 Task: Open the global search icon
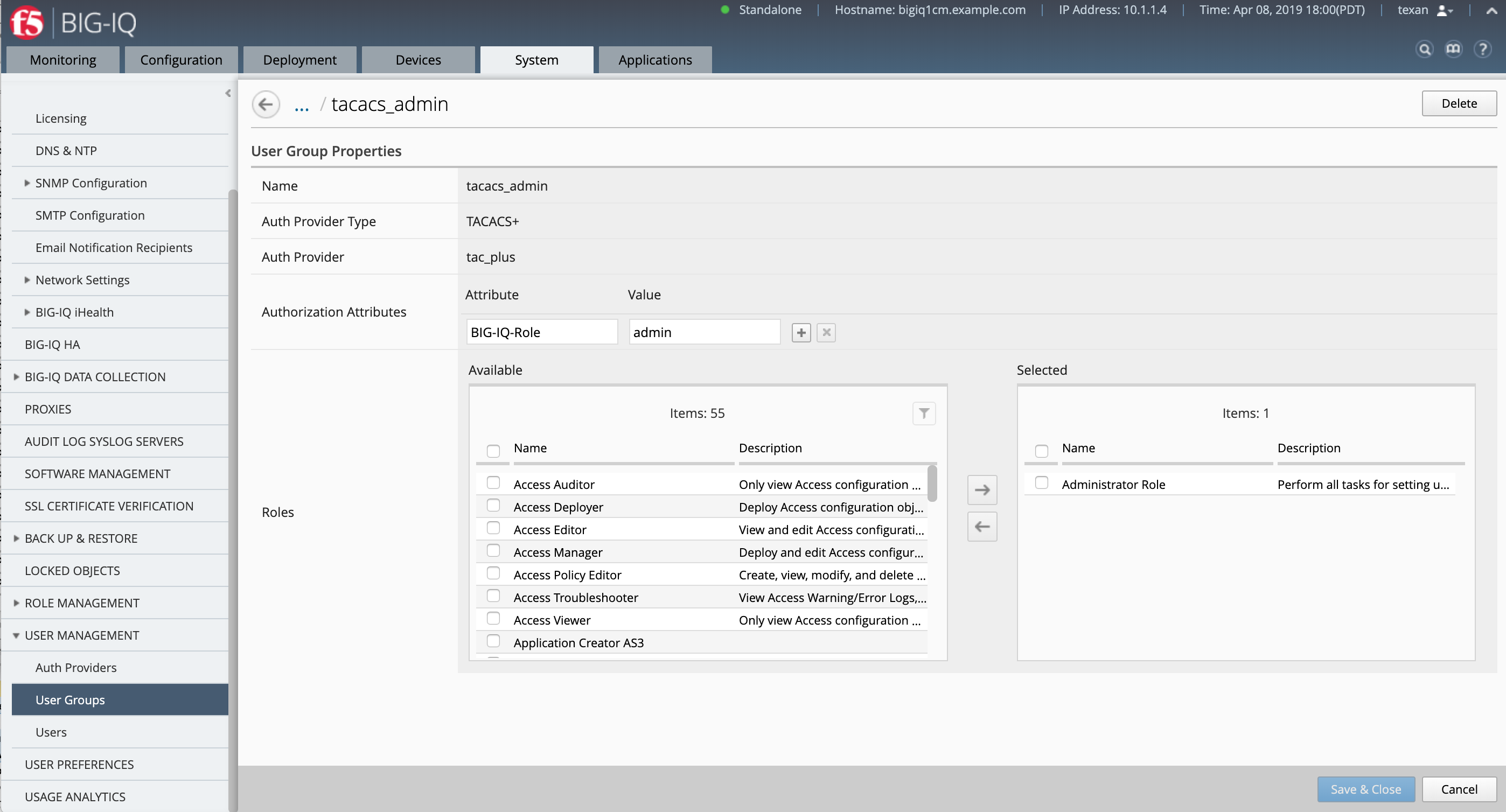[x=1425, y=50]
